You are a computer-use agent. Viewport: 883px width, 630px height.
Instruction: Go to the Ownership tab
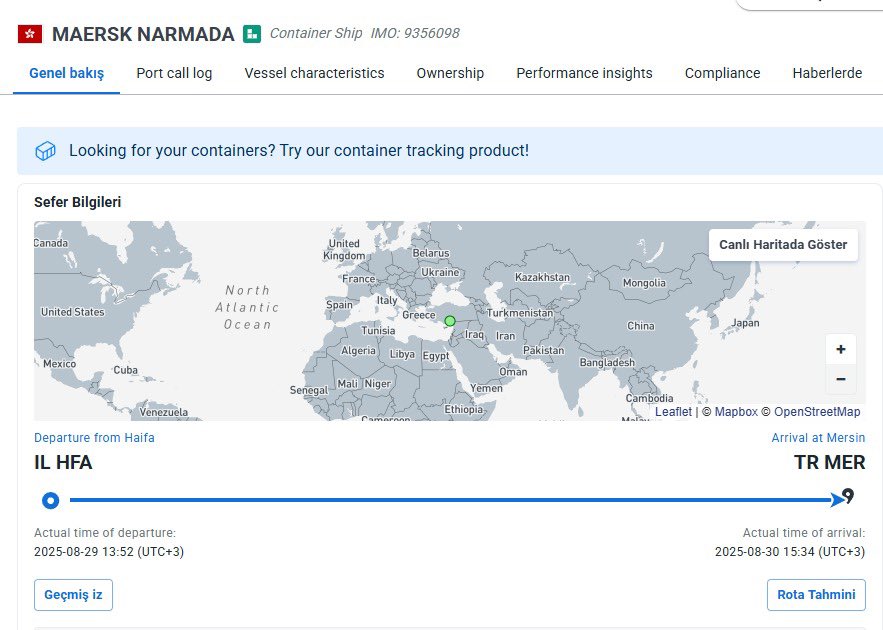tap(450, 73)
